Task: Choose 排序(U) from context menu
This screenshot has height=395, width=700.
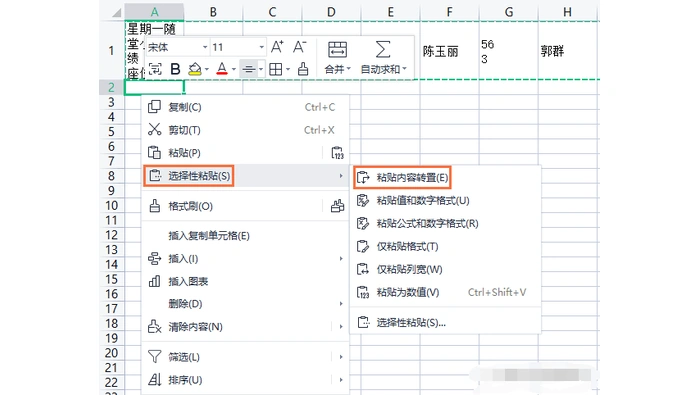Action: coord(245,380)
